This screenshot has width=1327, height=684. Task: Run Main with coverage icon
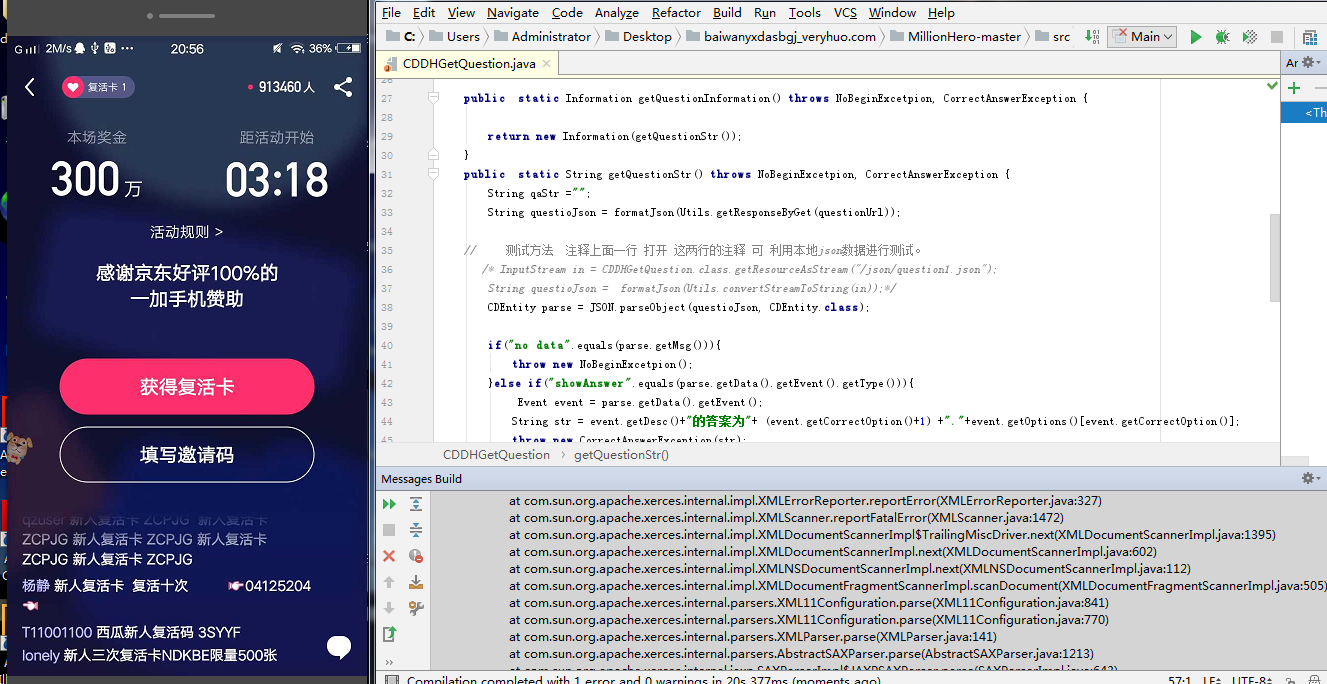[1249, 37]
